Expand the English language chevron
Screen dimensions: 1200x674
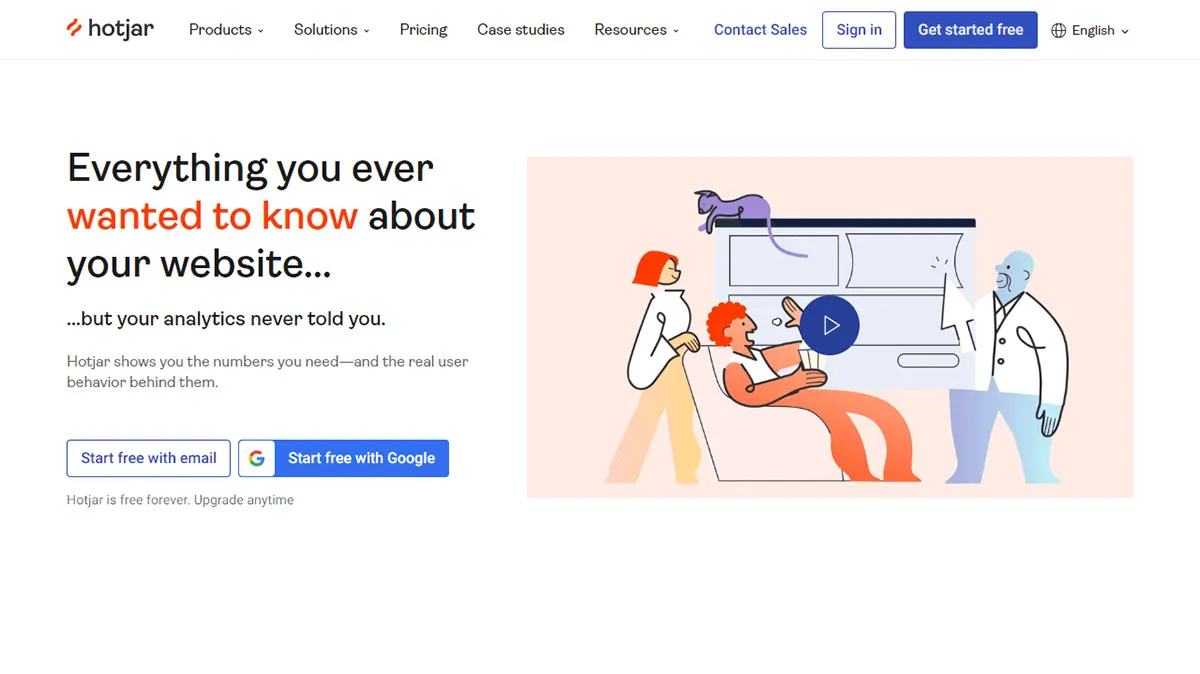click(x=1125, y=32)
